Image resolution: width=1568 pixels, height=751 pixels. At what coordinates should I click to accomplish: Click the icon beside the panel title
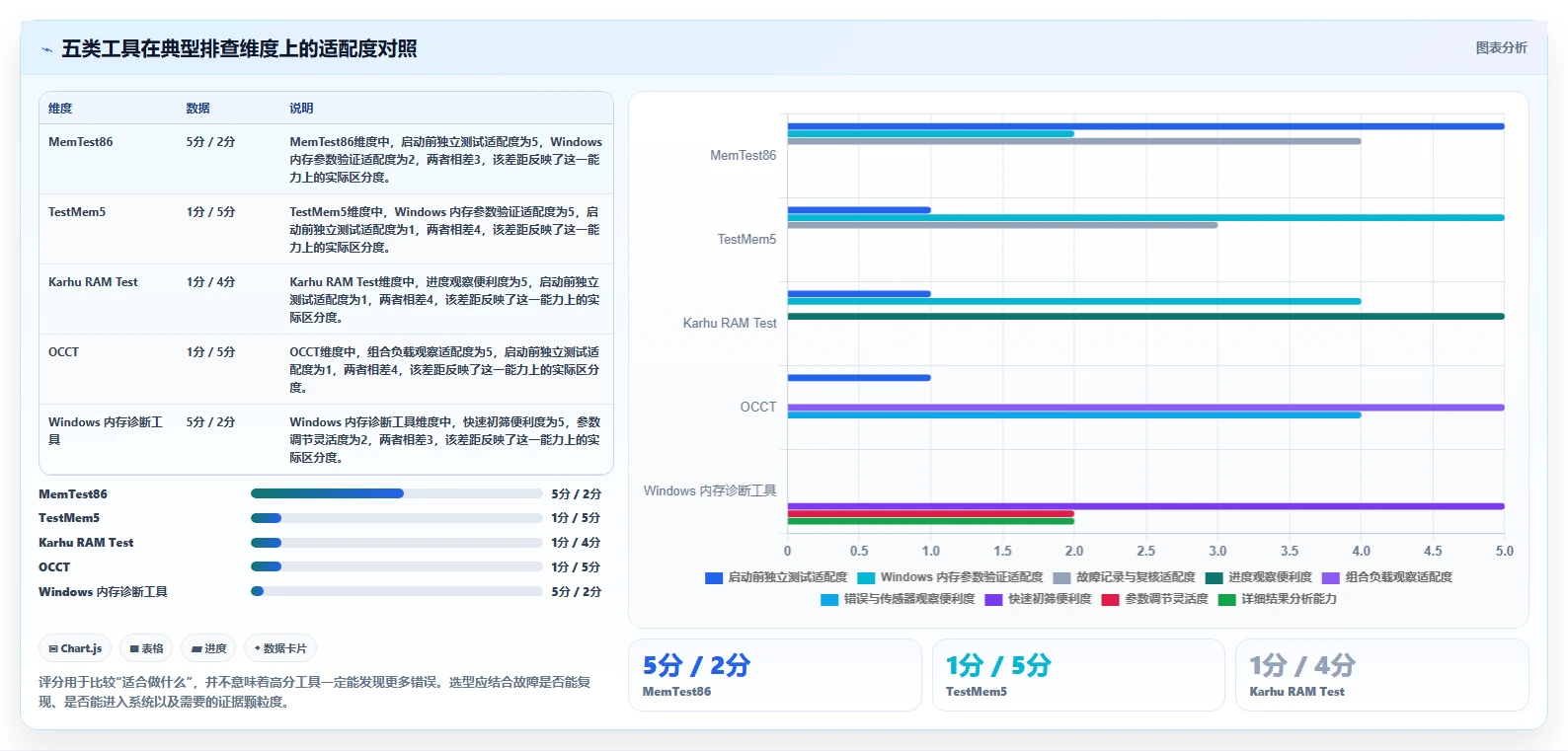tap(46, 49)
